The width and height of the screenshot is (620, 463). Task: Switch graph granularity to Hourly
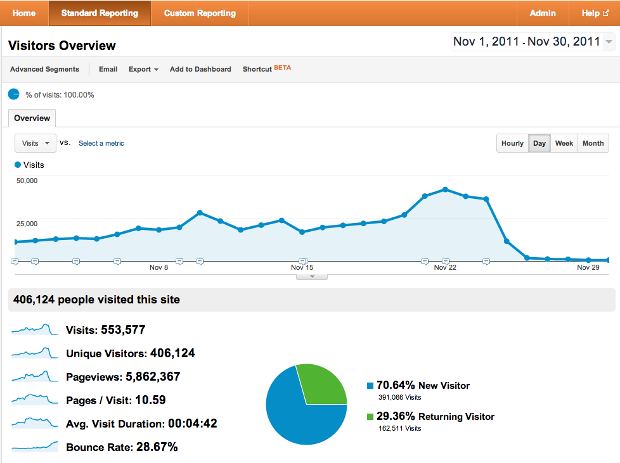point(512,143)
